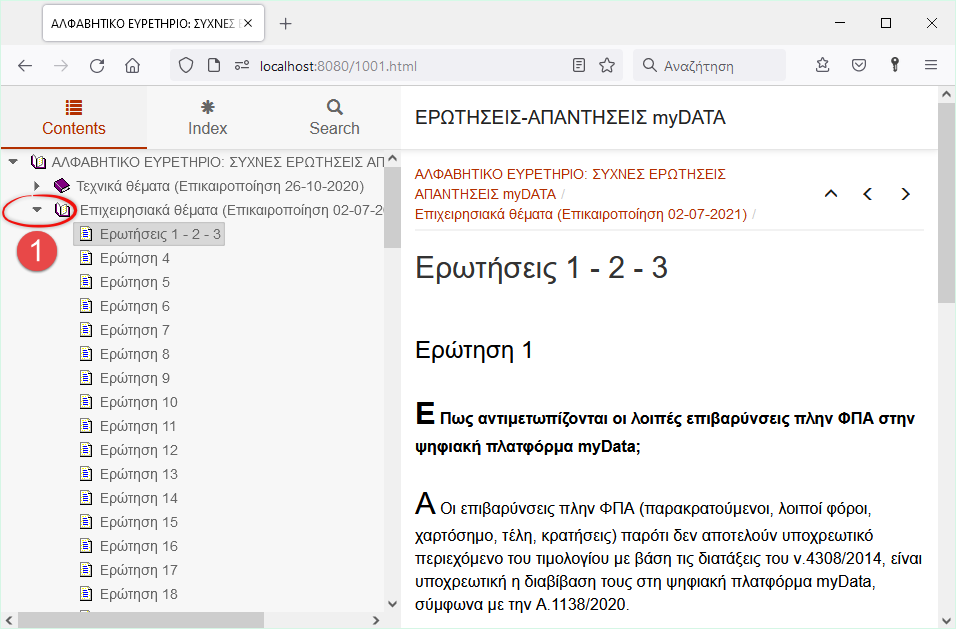Switch to the Index tab
The width and height of the screenshot is (956, 629).
click(x=207, y=118)
